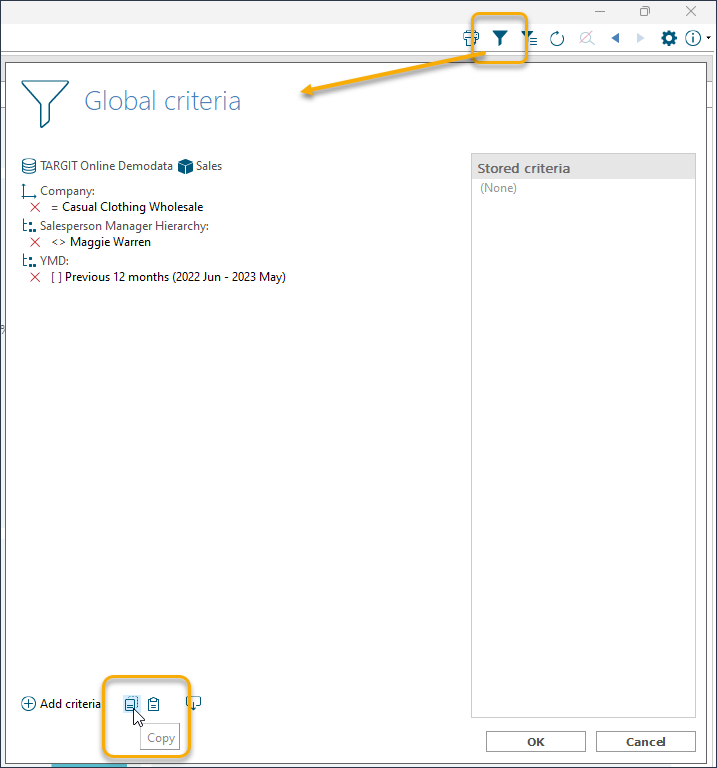Click the cube icon beside Sales
Image resolution: width=717 pixels, height=768 pixels.
tap(185, 166)
